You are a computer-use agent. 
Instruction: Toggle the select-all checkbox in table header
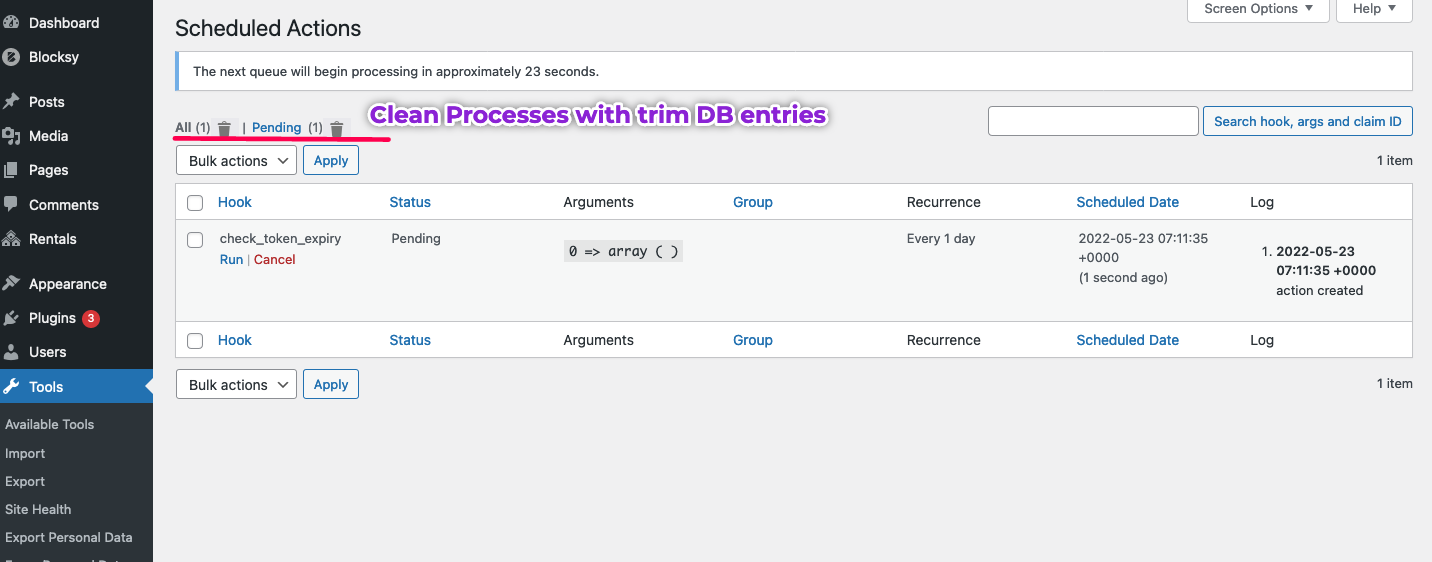[x=195, y=203]
